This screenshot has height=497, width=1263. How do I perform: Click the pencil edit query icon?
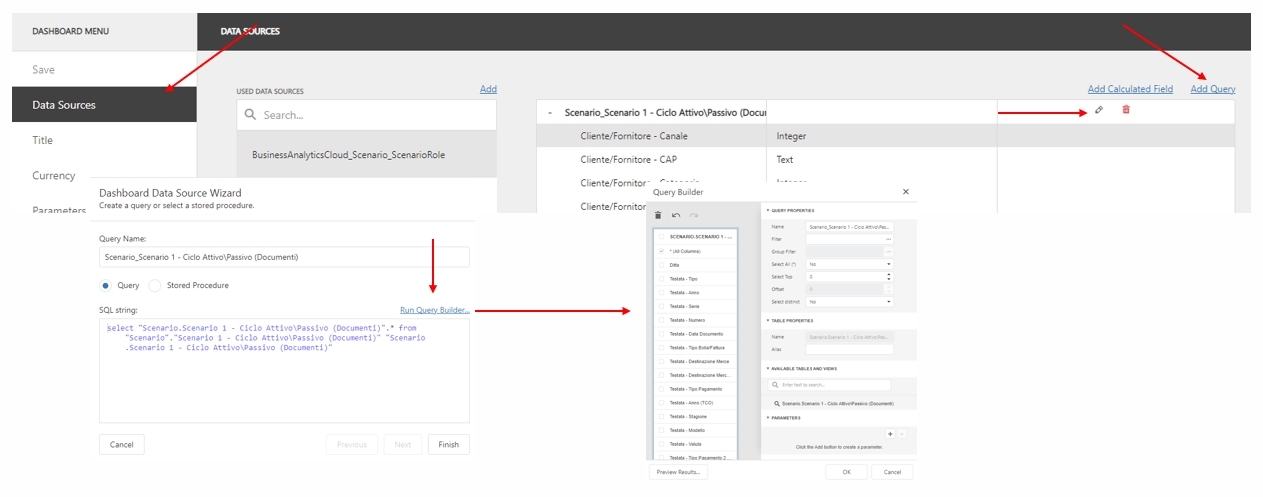pyautogui.click(x=1099, y=110)
